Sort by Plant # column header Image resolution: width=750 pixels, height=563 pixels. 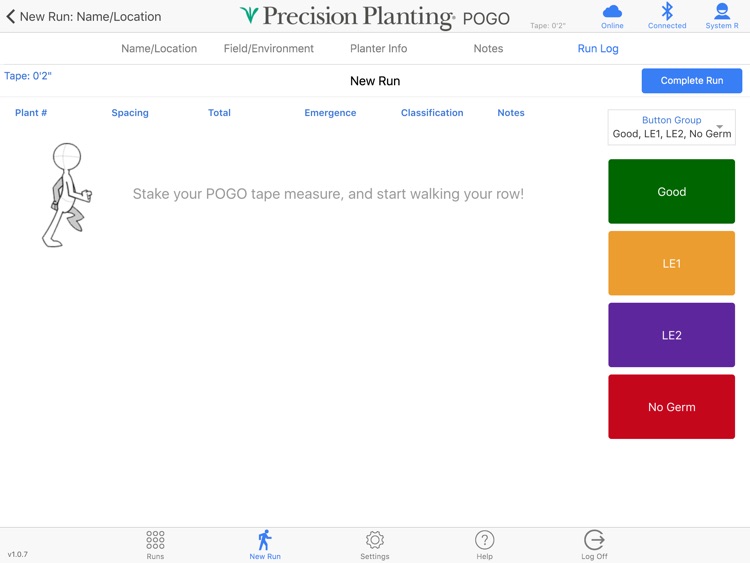point(31,113)
